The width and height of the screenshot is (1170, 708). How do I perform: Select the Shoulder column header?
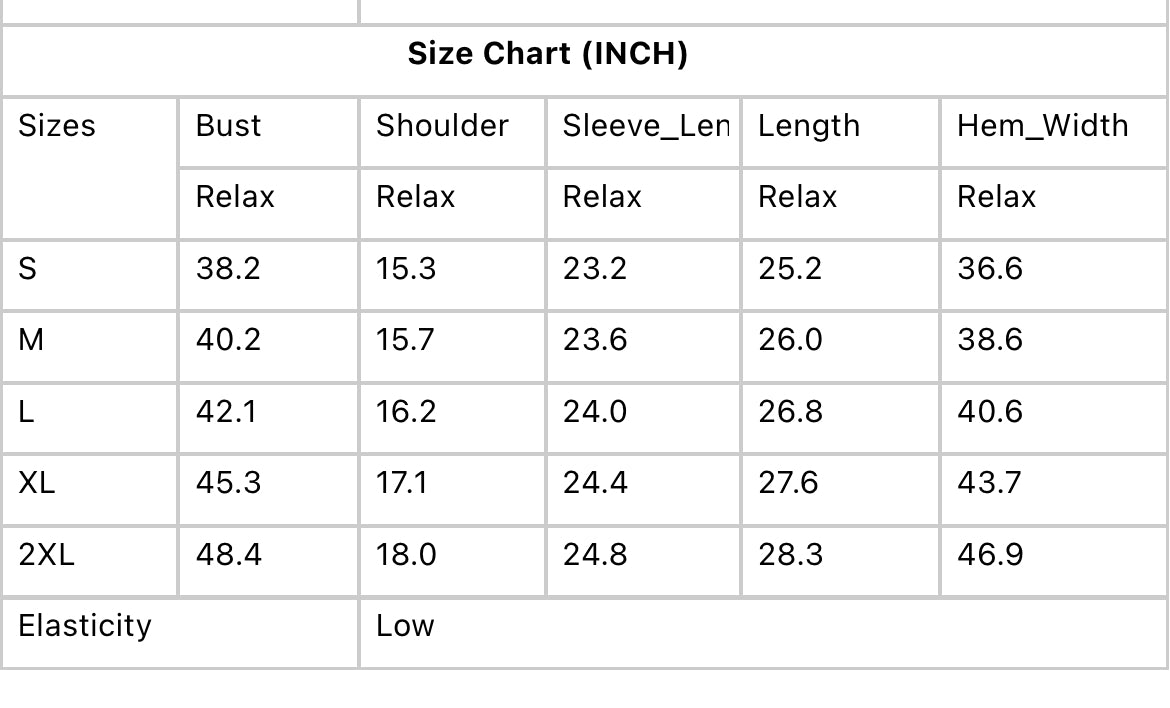(x=442, y=126)
